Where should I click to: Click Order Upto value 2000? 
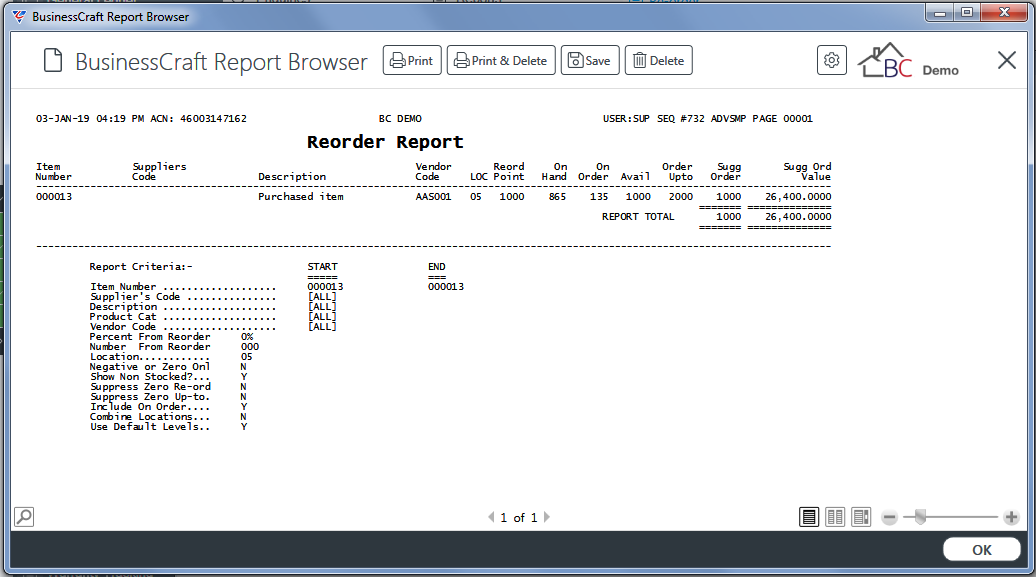(x=681, y=197)
